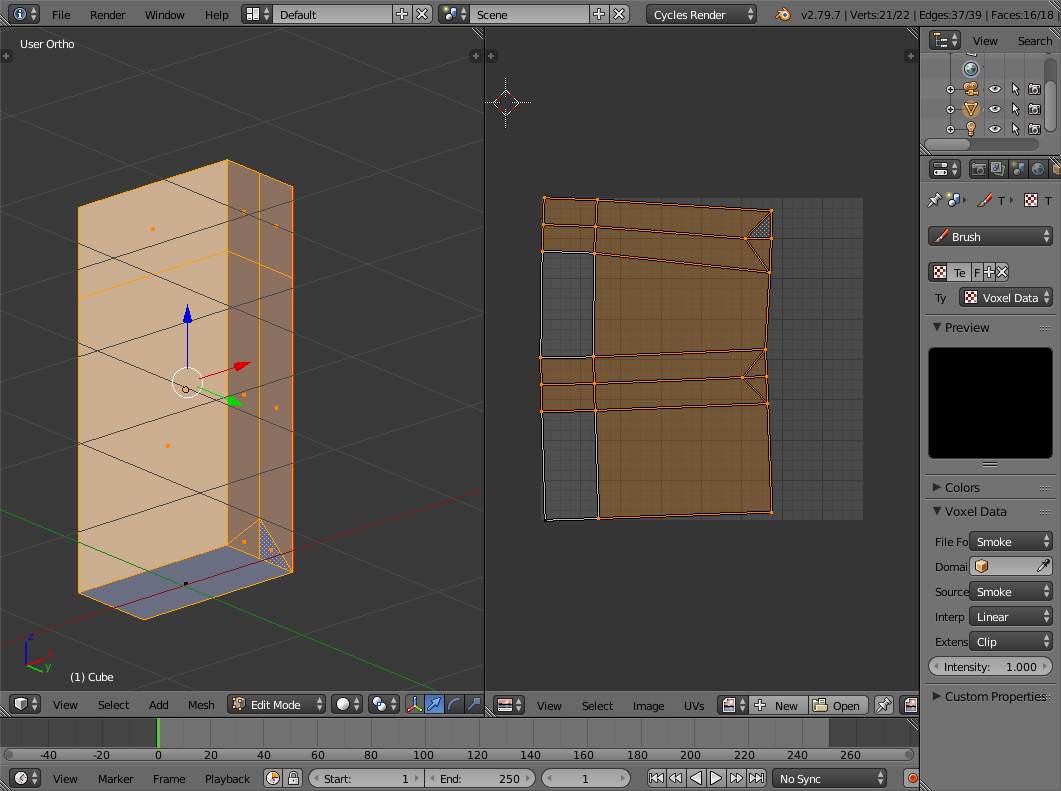Screen dimensions: 1061x791
Task: Open the 3D View editor type selector
Action: (26, 704)
